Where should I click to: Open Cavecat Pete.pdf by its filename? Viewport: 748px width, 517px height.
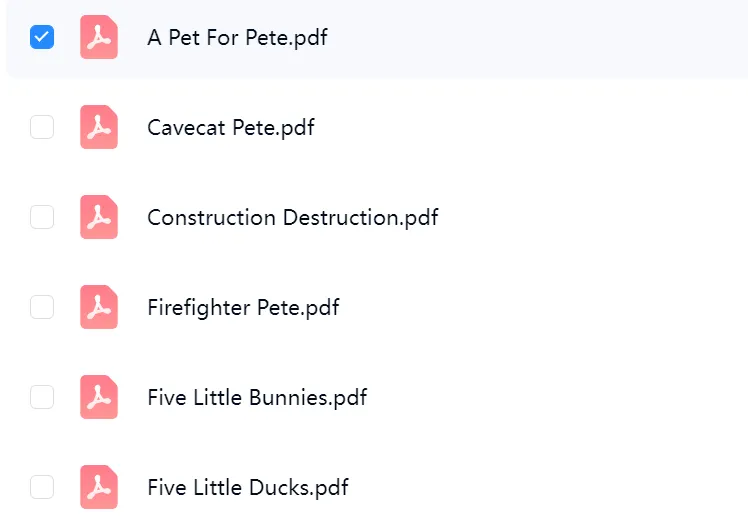(x=231, y=128)
